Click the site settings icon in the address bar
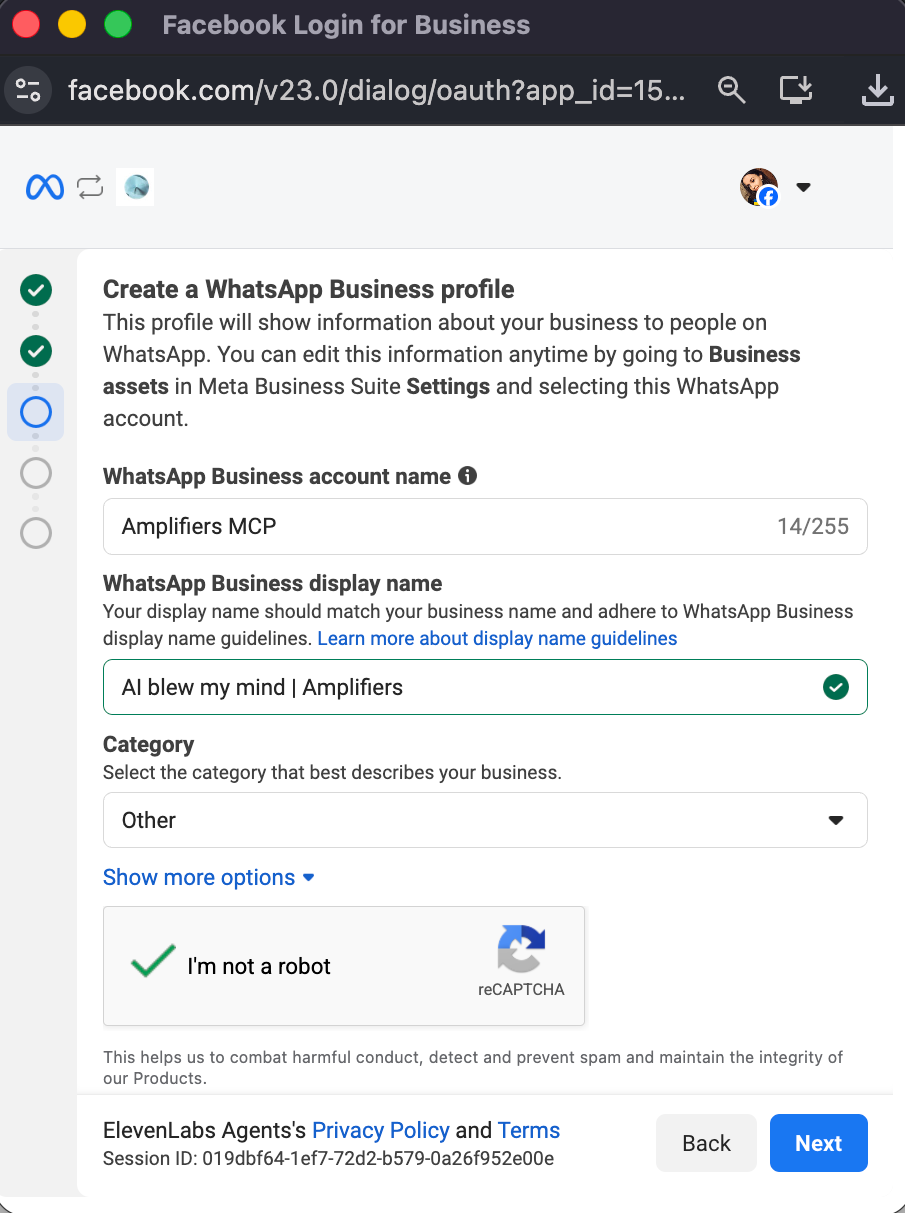 pos(28,91)
